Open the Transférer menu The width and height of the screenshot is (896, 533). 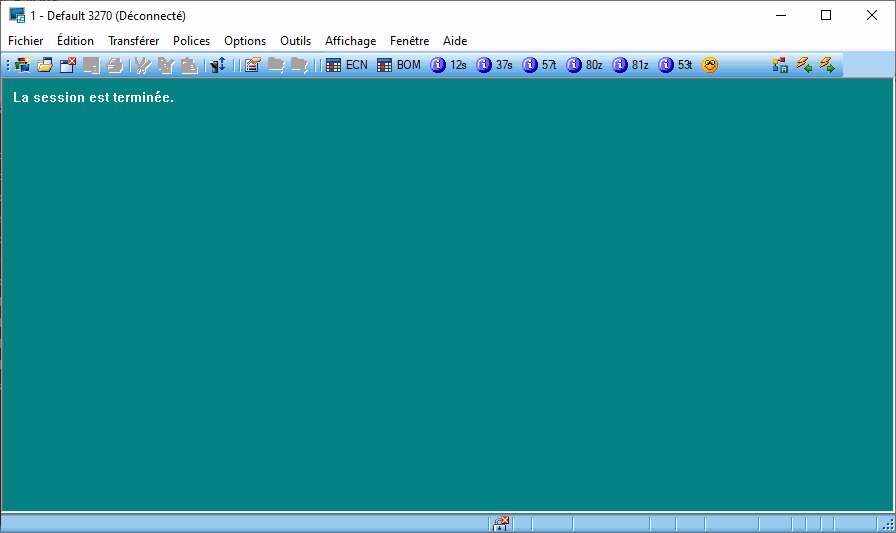[133, 41]
